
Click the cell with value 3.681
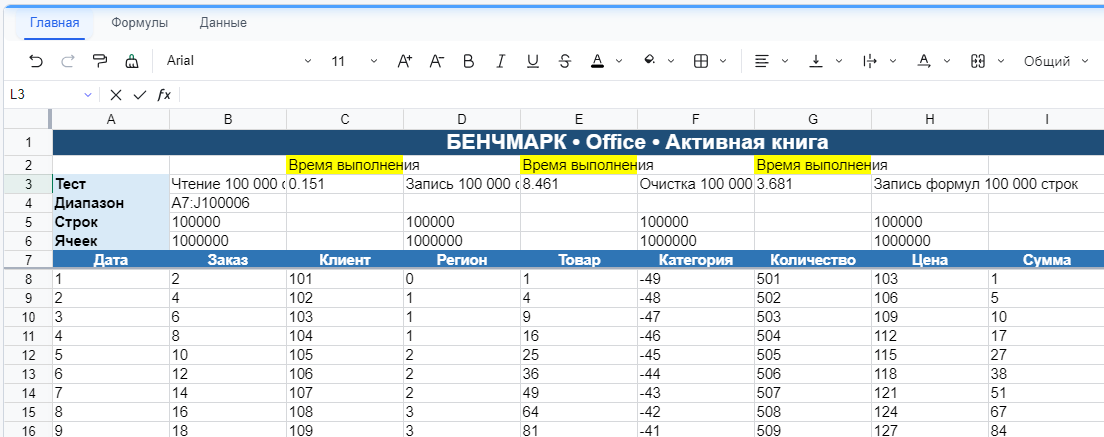(x=813, y=184)
